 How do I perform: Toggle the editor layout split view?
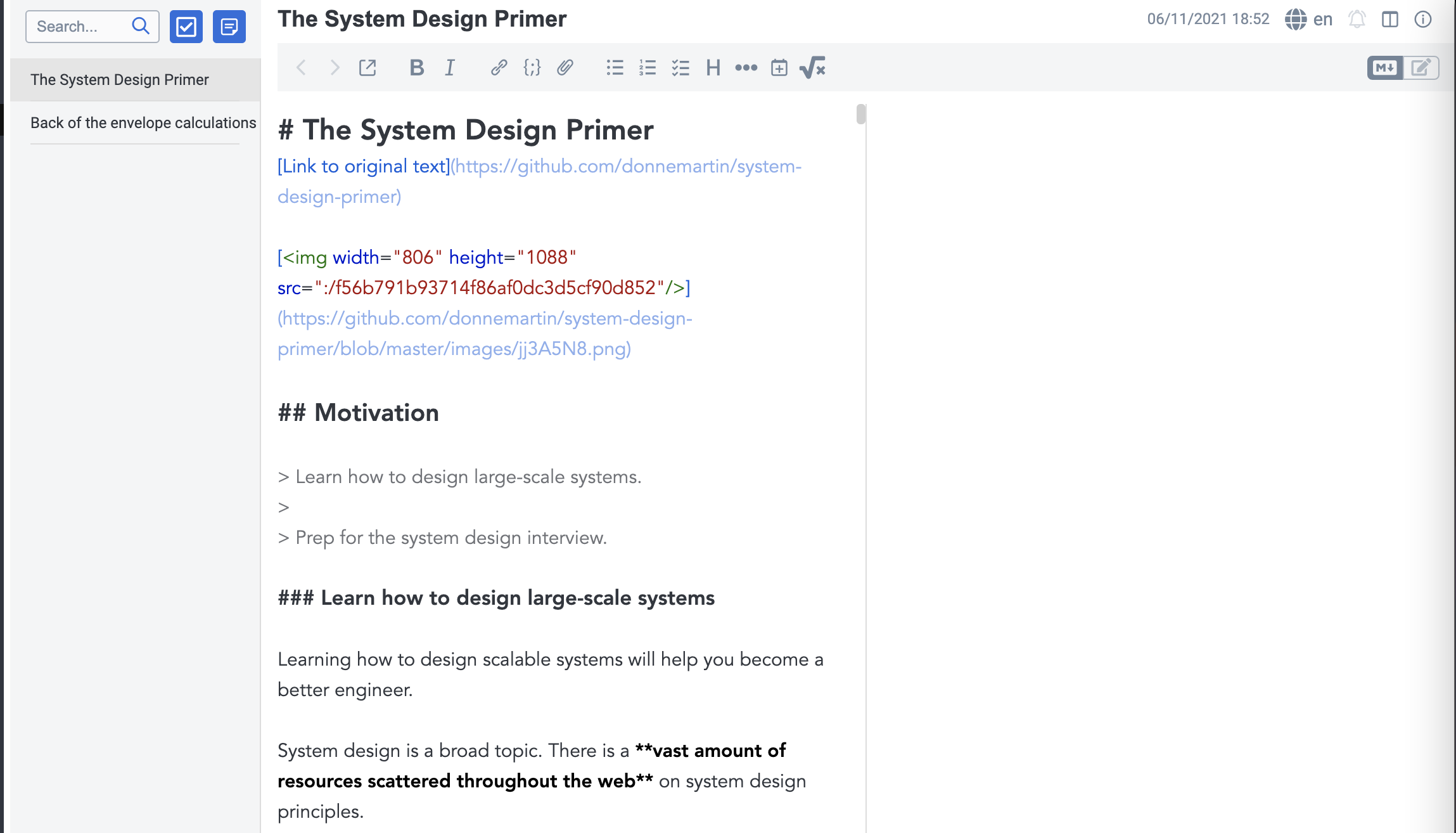click(1390, 20)
